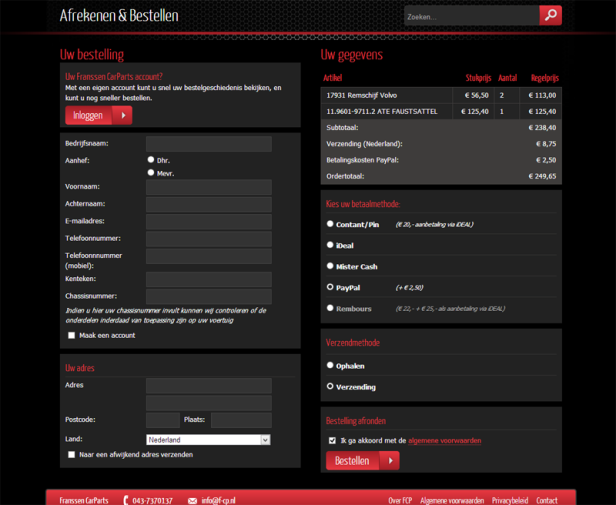Click the Postcode input field
The image size is (616, 505).
point(162,420)
